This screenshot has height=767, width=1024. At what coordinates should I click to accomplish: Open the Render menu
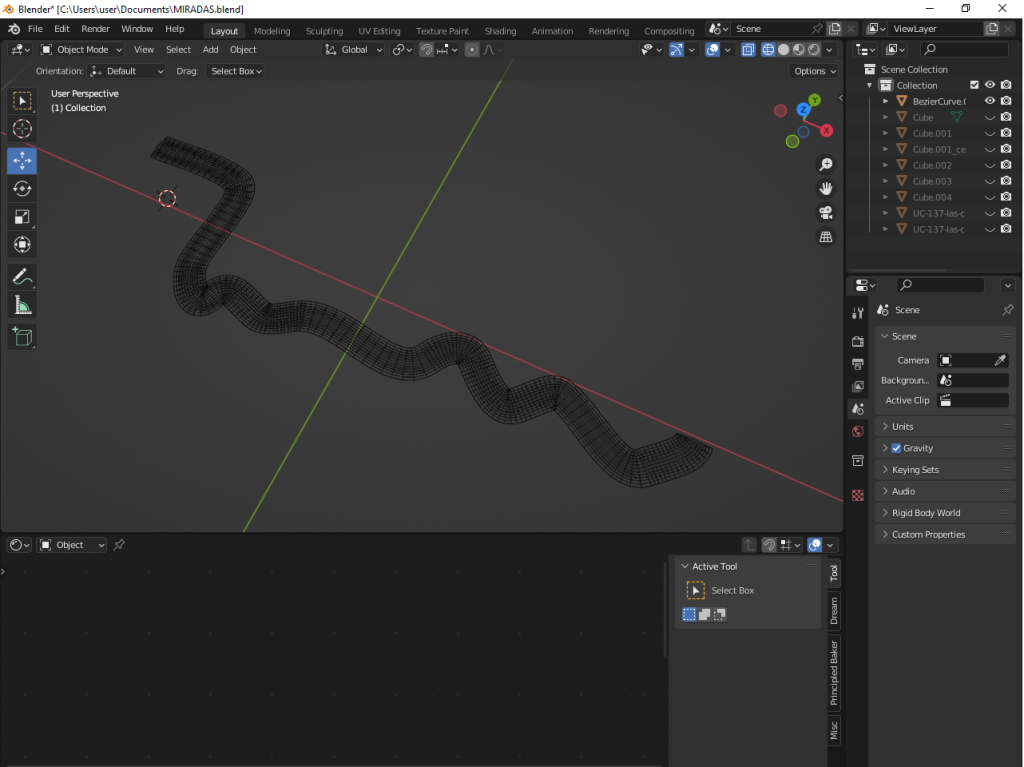(95, 29)
